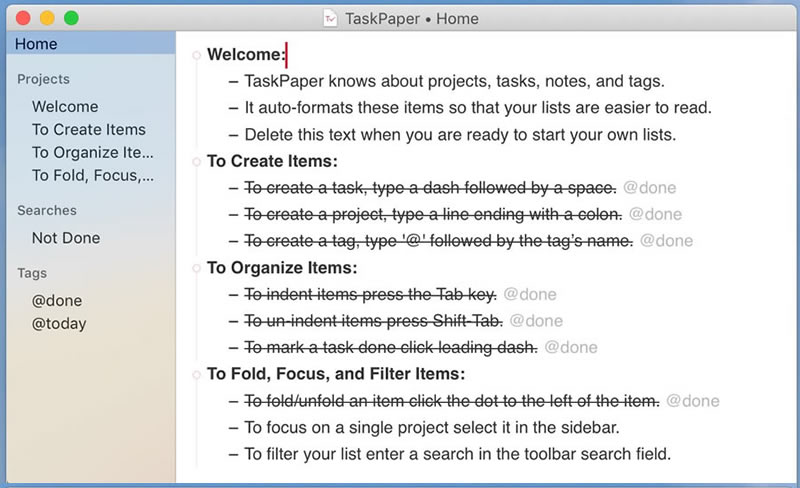800x488 pixels.
Task: Mark 'To filter your list' task done
Action: (x=234, y=455)
